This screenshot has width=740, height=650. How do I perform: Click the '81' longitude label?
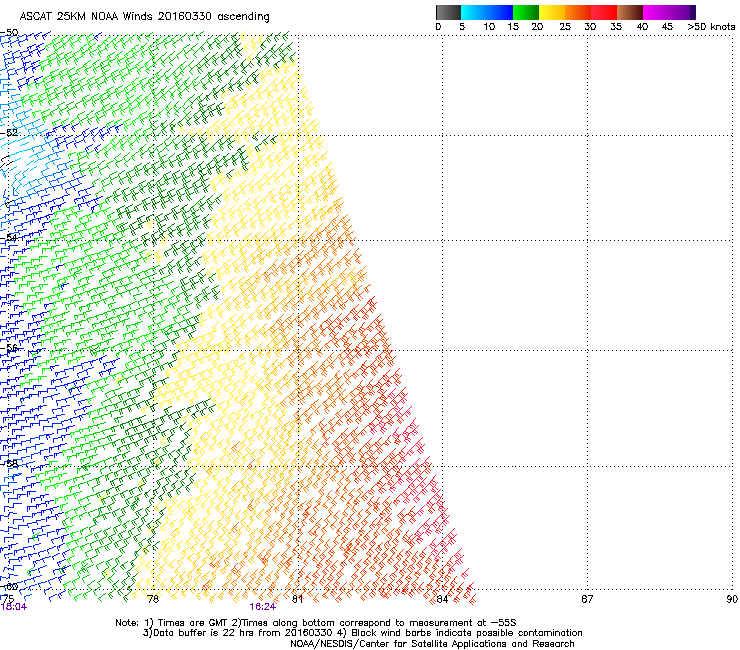click(297, 599)
